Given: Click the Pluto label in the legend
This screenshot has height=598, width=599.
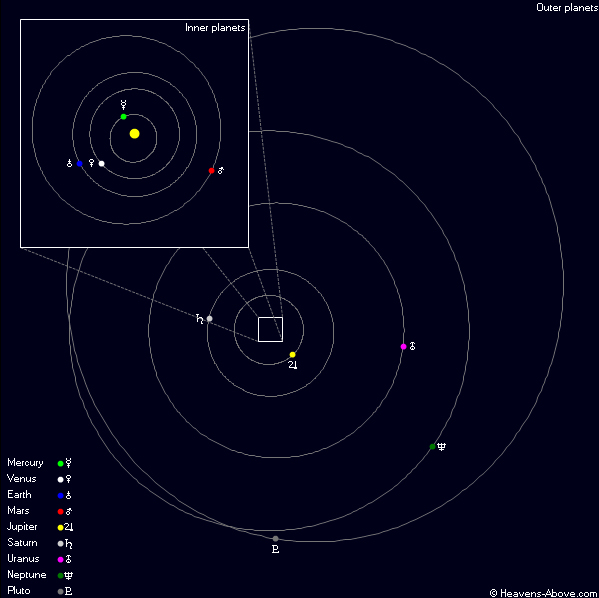Looking at the screenshot, I should click(19, 591).
